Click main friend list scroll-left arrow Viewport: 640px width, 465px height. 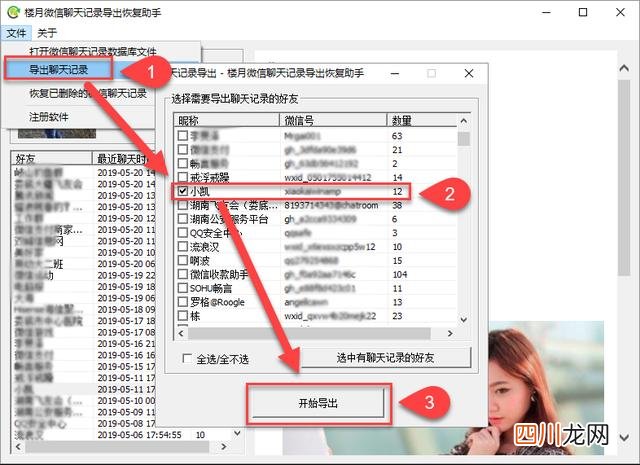[18, 446]
